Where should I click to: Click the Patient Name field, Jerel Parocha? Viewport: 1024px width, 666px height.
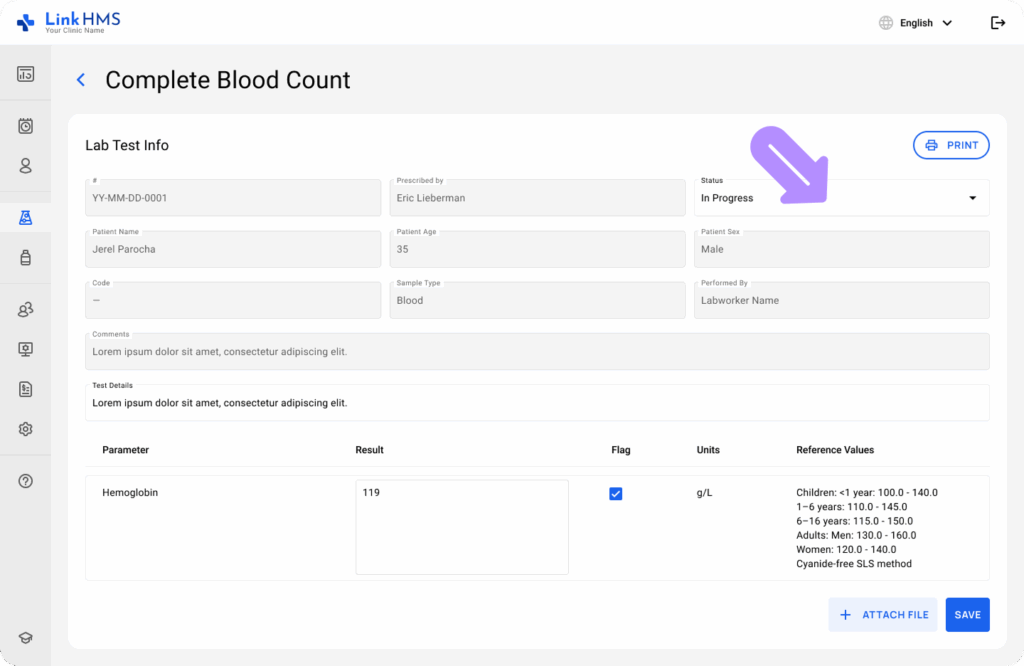[x=233, y=249]
